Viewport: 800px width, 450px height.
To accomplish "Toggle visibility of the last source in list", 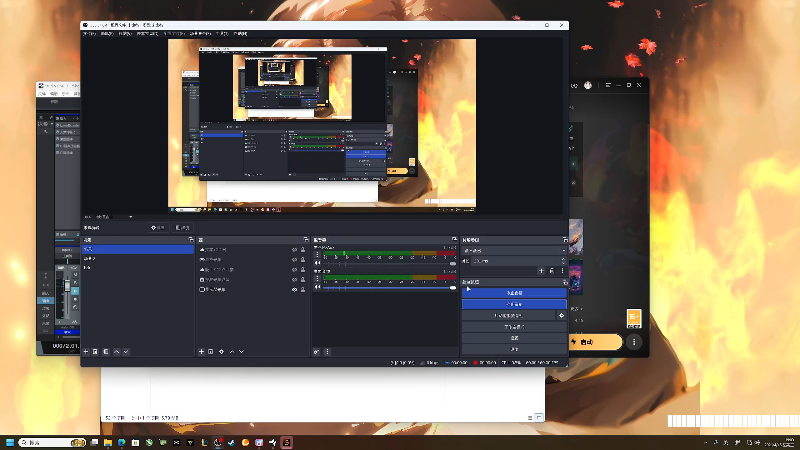I will 294,289.
